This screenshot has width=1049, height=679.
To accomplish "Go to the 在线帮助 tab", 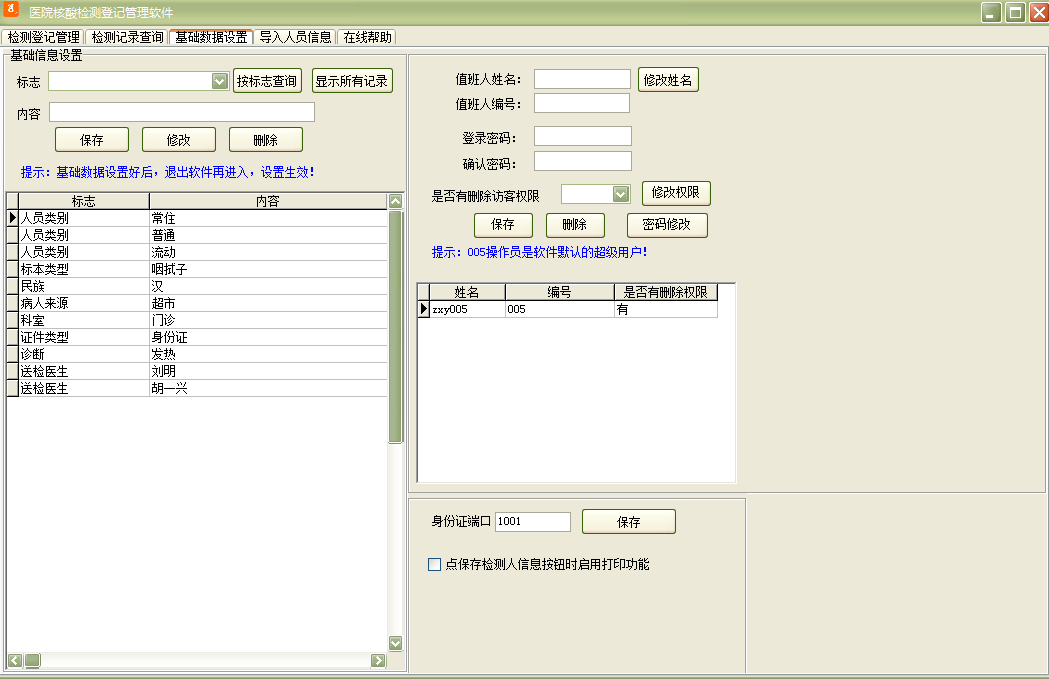I will point(367,37).
